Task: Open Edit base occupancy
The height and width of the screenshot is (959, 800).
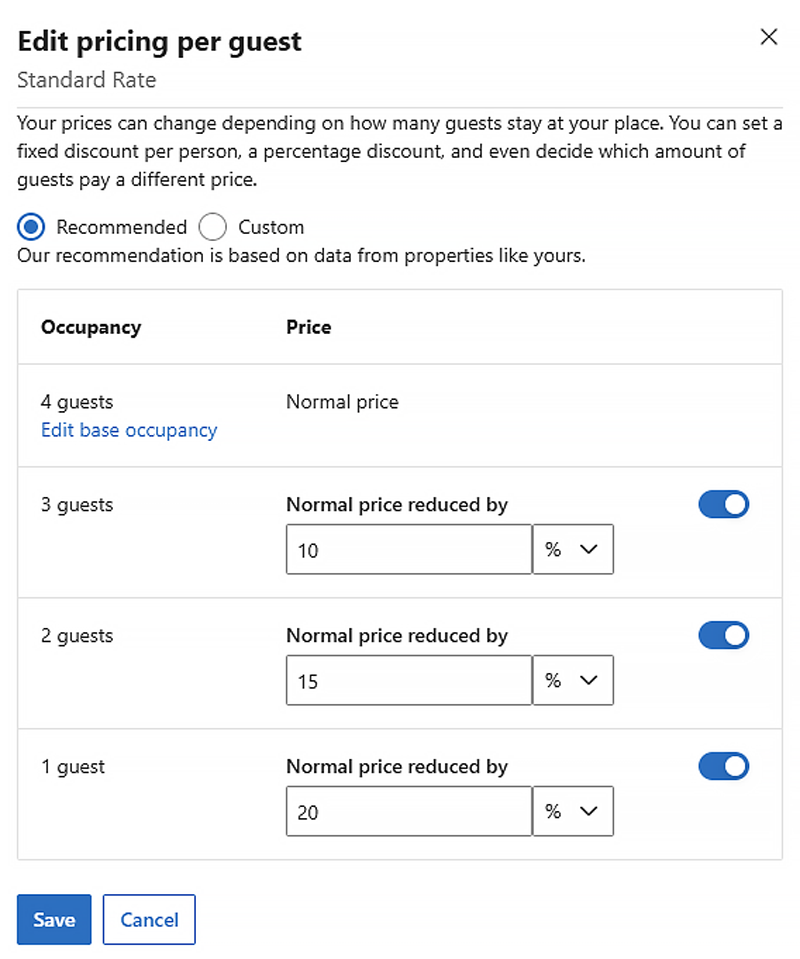Action: [128, 430]
